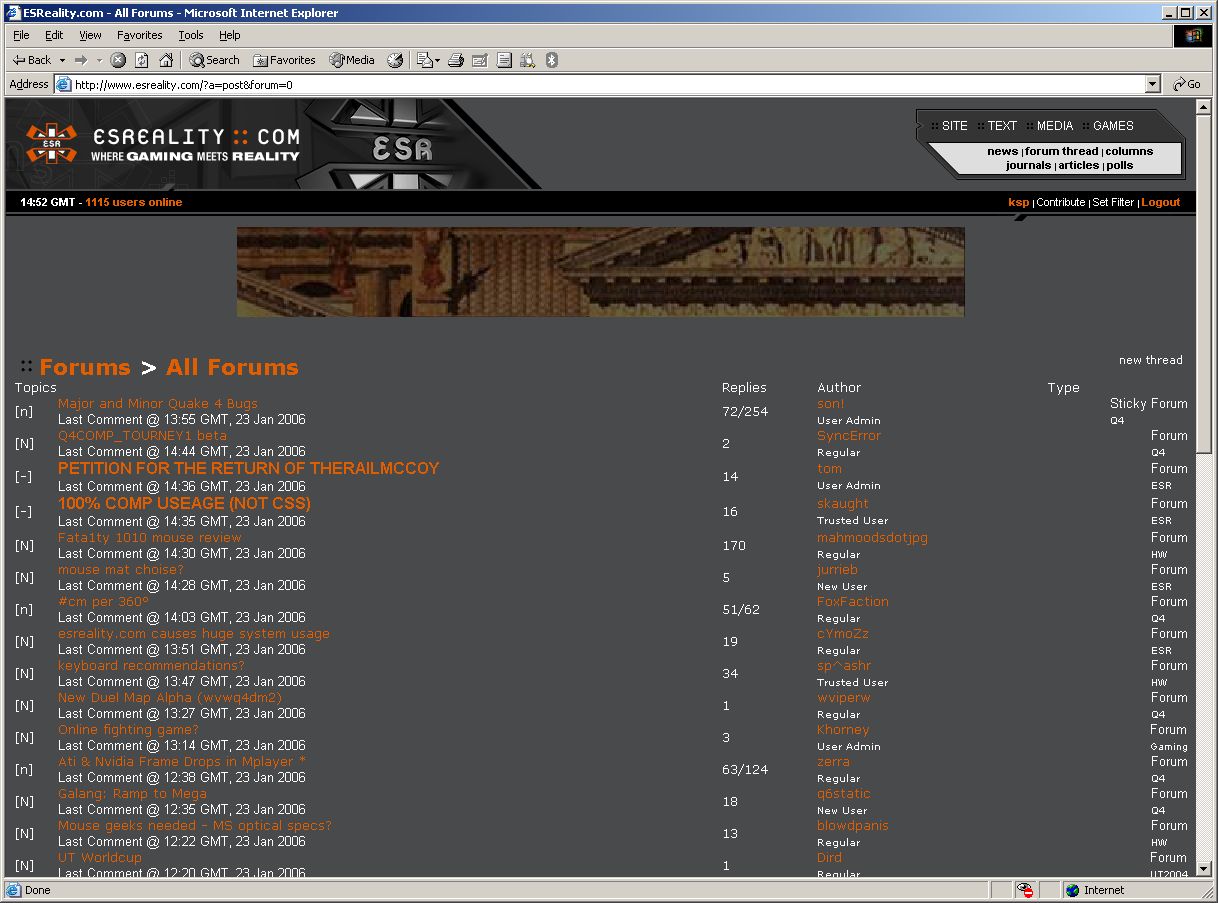Open the GAMES site navigation tab
Viewport: 1218px width, 903px height.
click(1112, 126)
